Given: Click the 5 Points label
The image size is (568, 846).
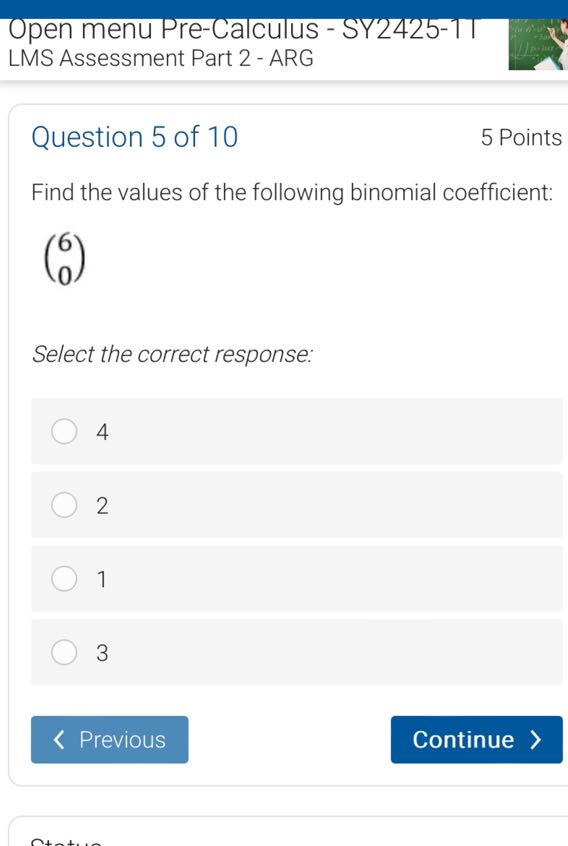Looking at the screenshot, I should [x=522, y=138].
